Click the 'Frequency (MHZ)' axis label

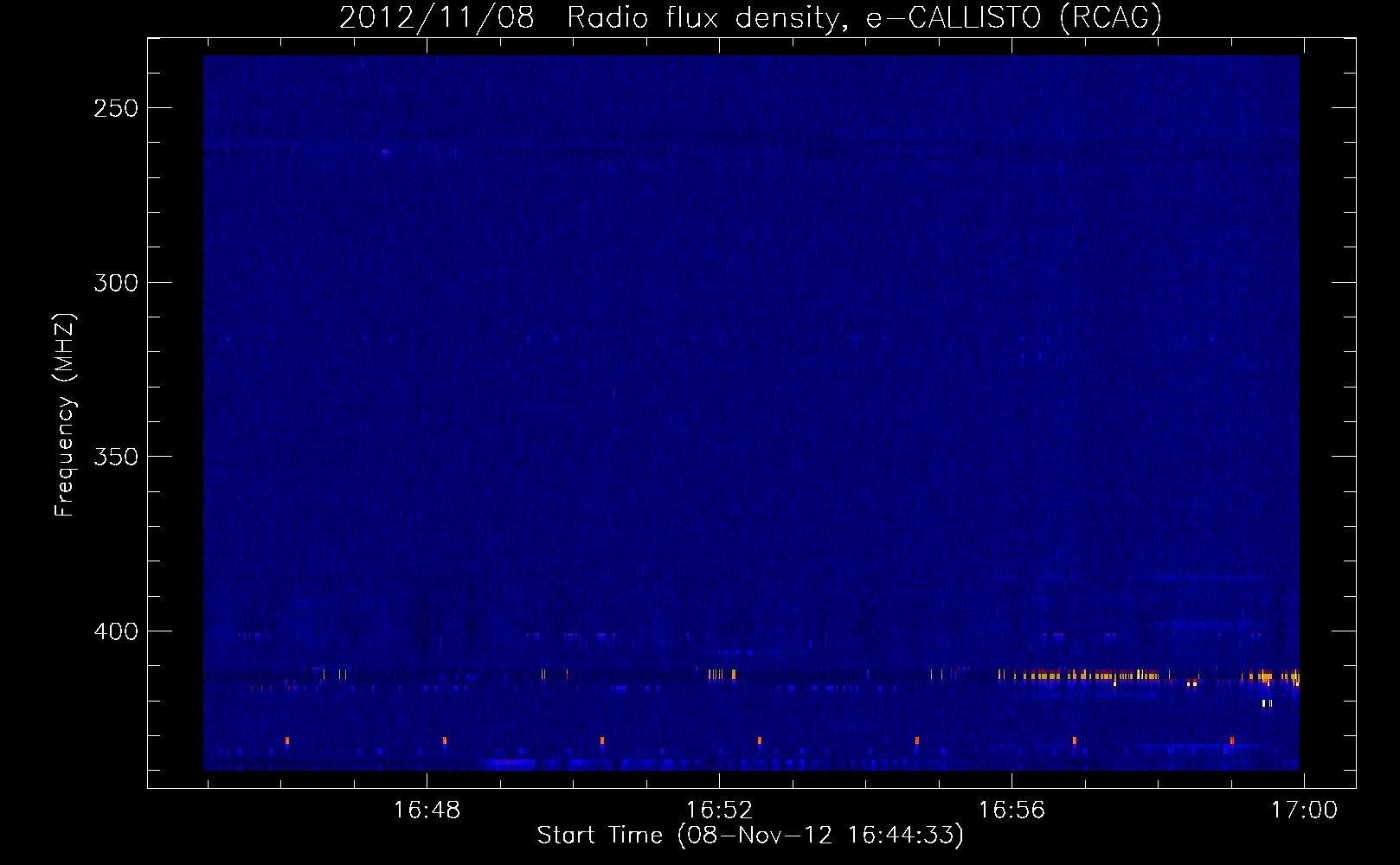[65, 415]
